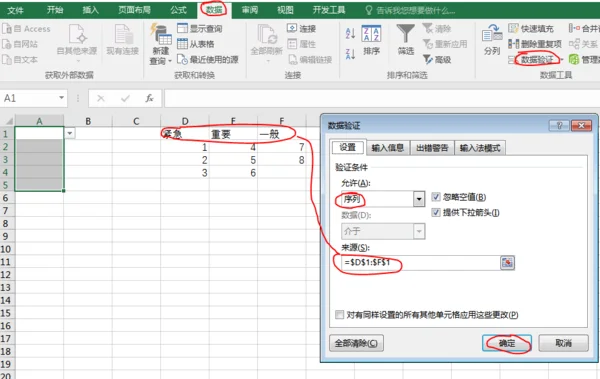Click the 连接 connections icon

coord(292,28)
